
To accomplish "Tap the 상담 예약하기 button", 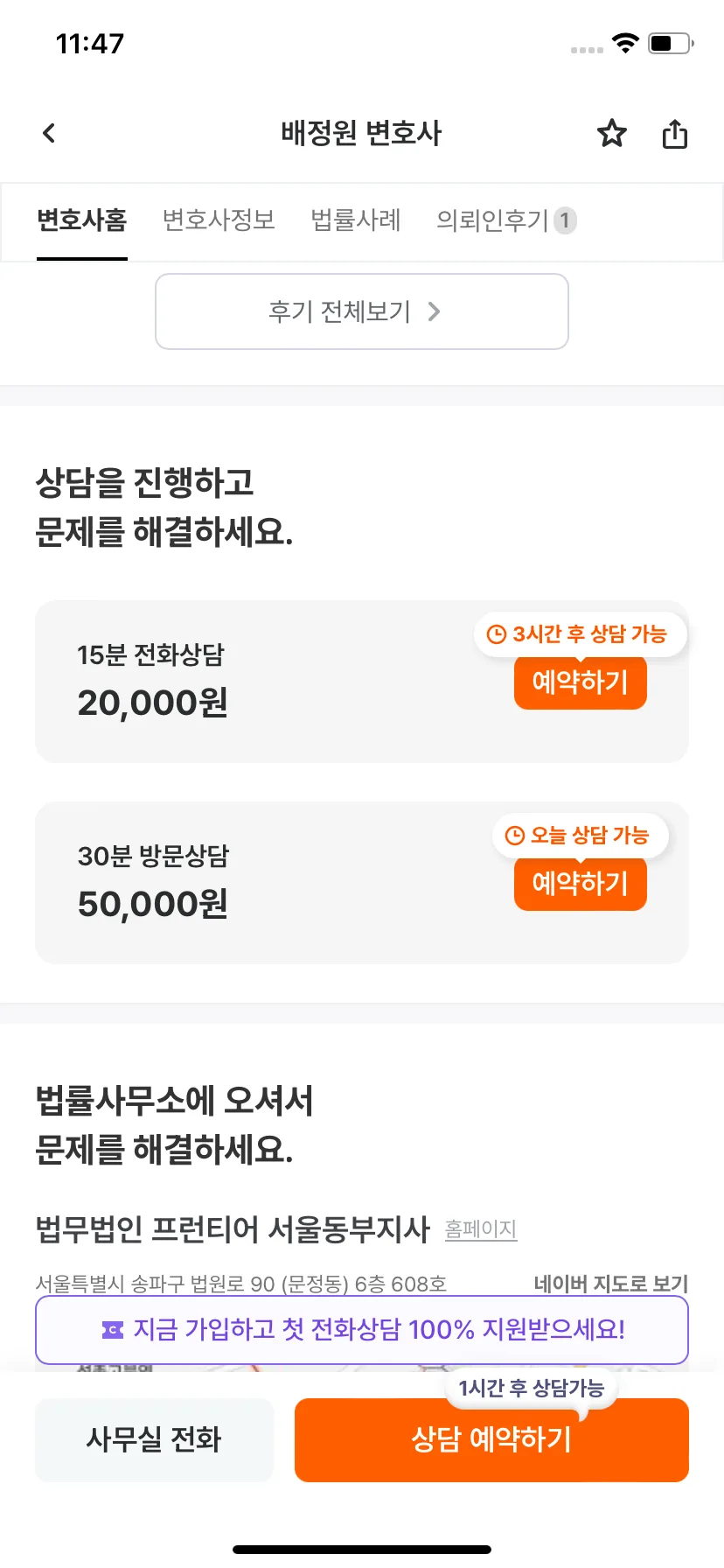I will [491, 1439].
